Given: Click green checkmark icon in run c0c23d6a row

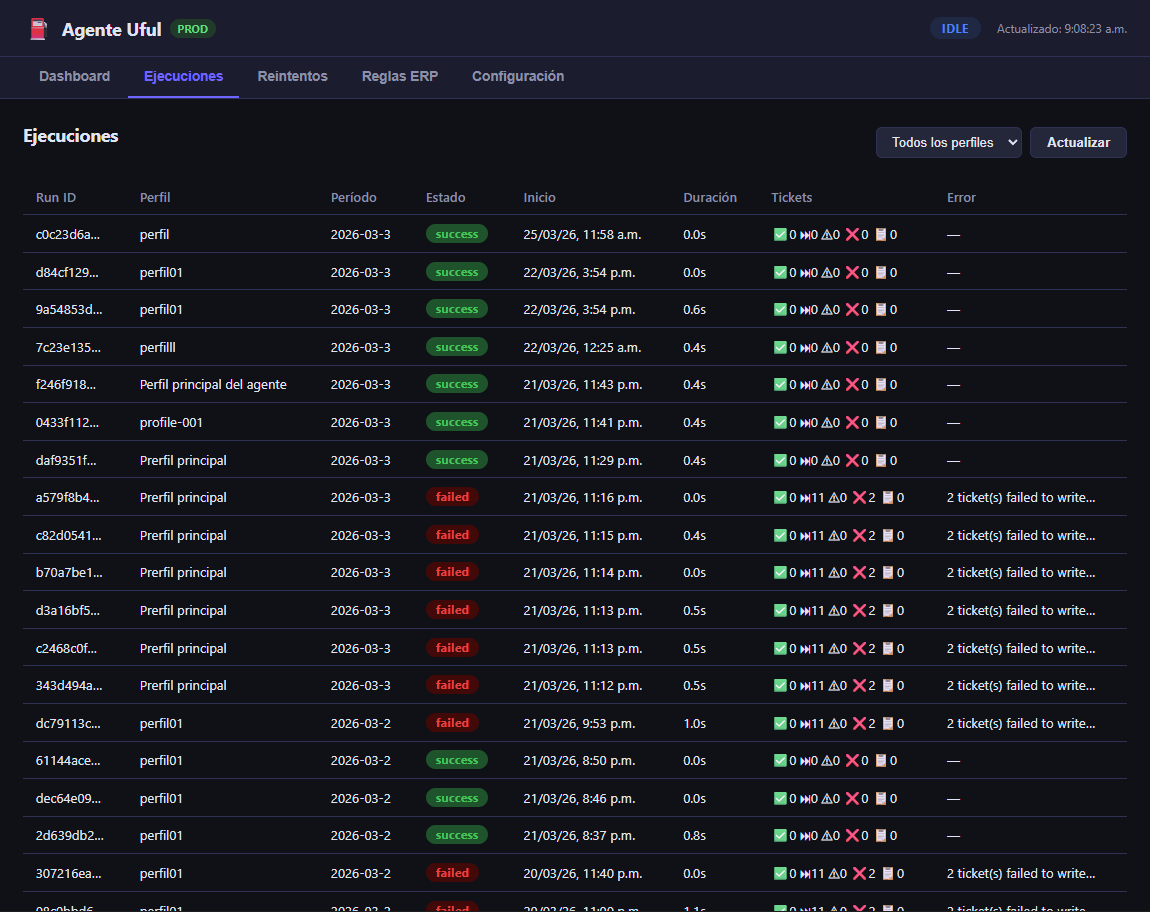Looking at the screenshot, I should [780, 235].
